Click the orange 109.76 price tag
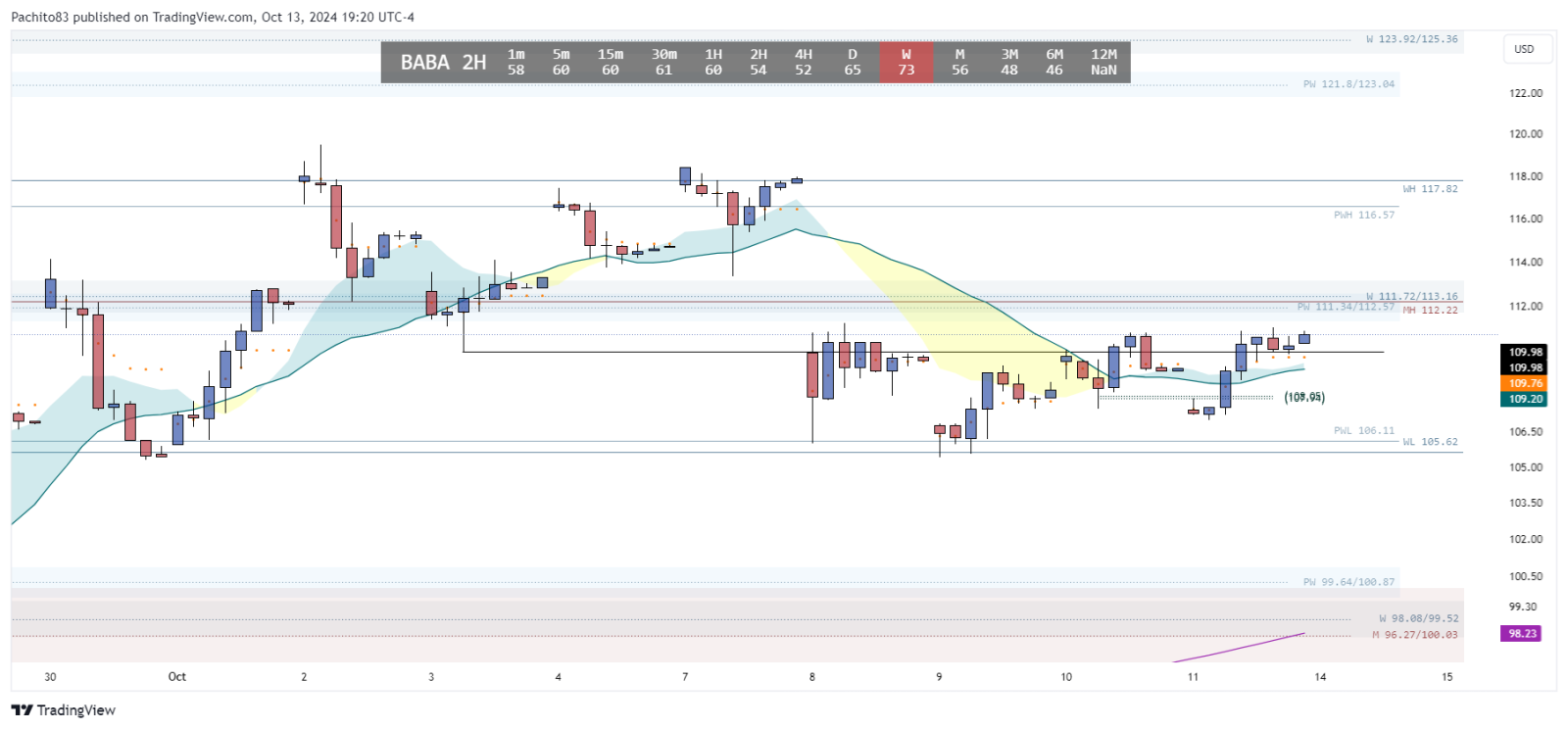This screenshot has width=1568, height=730. coord(1525,383)
